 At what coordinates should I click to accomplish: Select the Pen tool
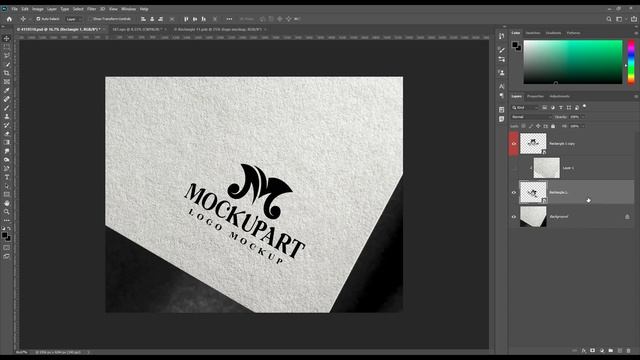(7, 168)
